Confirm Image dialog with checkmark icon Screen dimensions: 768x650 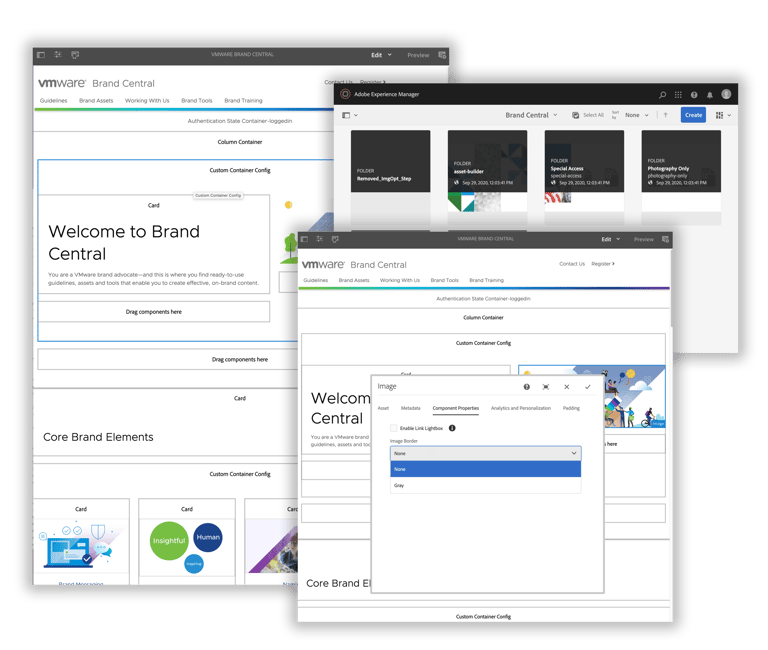[x=587, y=387]
